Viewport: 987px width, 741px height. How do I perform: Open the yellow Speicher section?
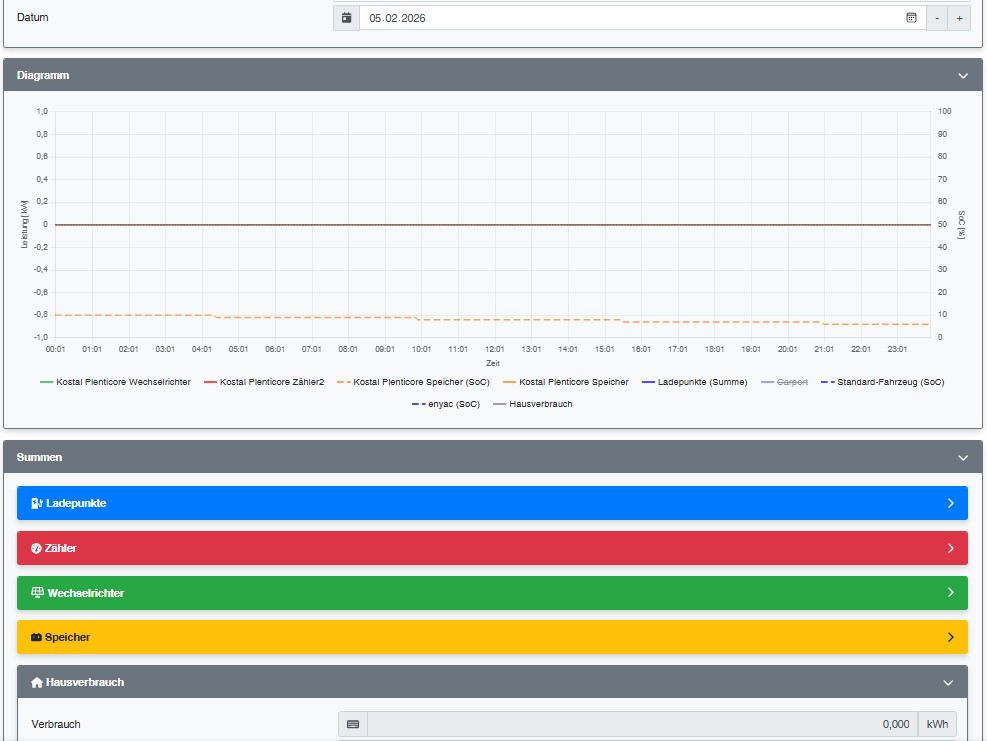[492, 637]
